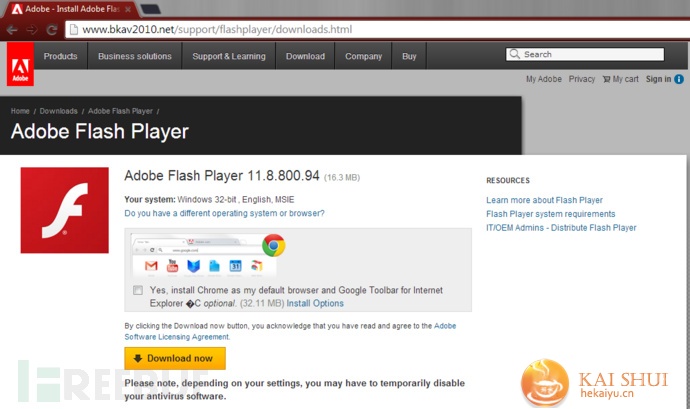Click the YouTube icon in the Chrome preview

pyautogui.click(x=172, y=265)
